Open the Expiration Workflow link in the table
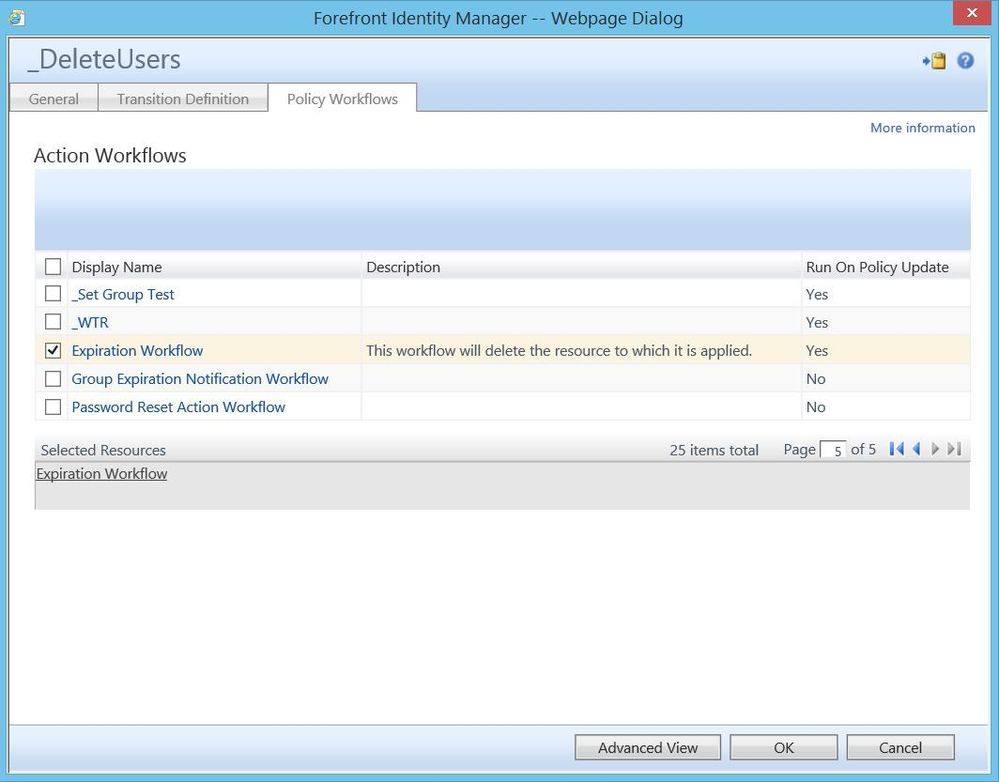This screenshot has height=782, width=999. (x=137, y=351)
